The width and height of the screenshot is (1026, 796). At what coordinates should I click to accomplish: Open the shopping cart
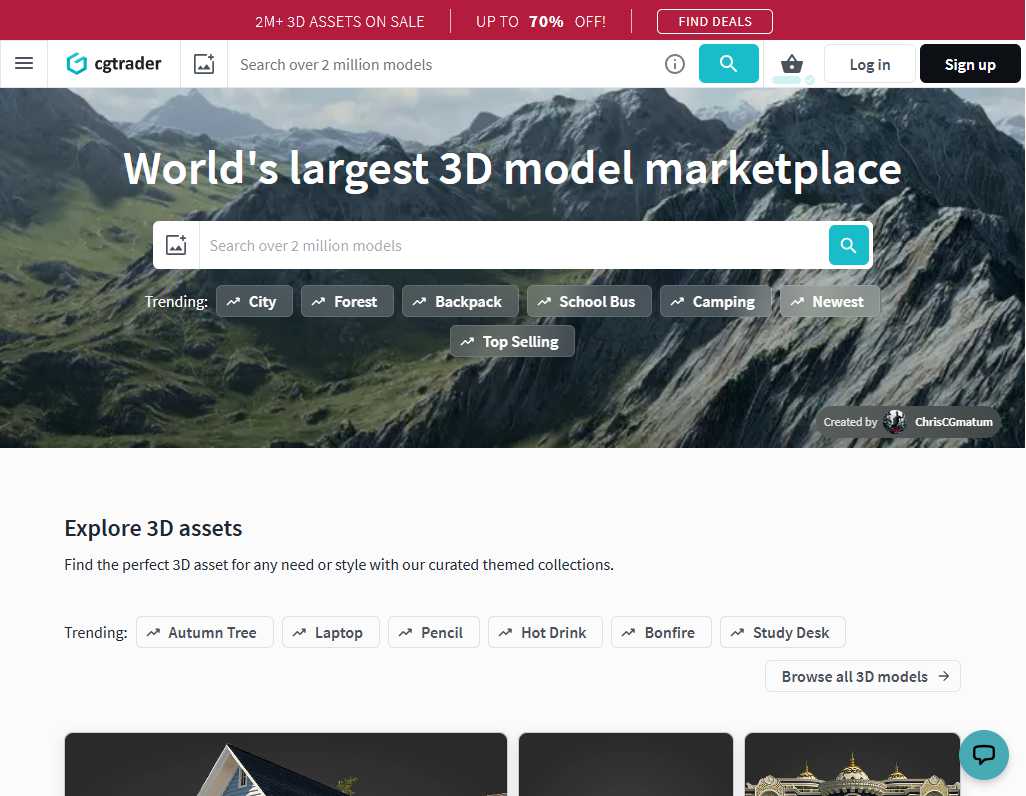point(792,63)
